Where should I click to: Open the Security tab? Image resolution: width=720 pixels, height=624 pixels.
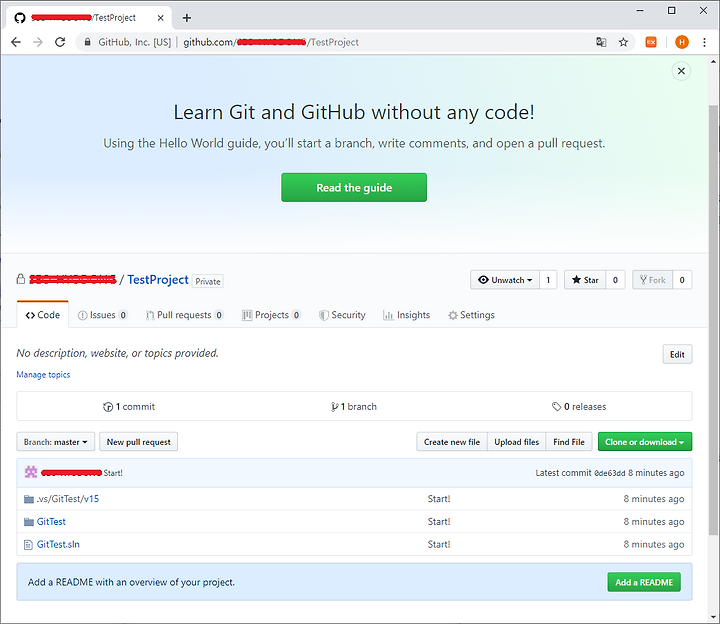click(x=342, y=315)
